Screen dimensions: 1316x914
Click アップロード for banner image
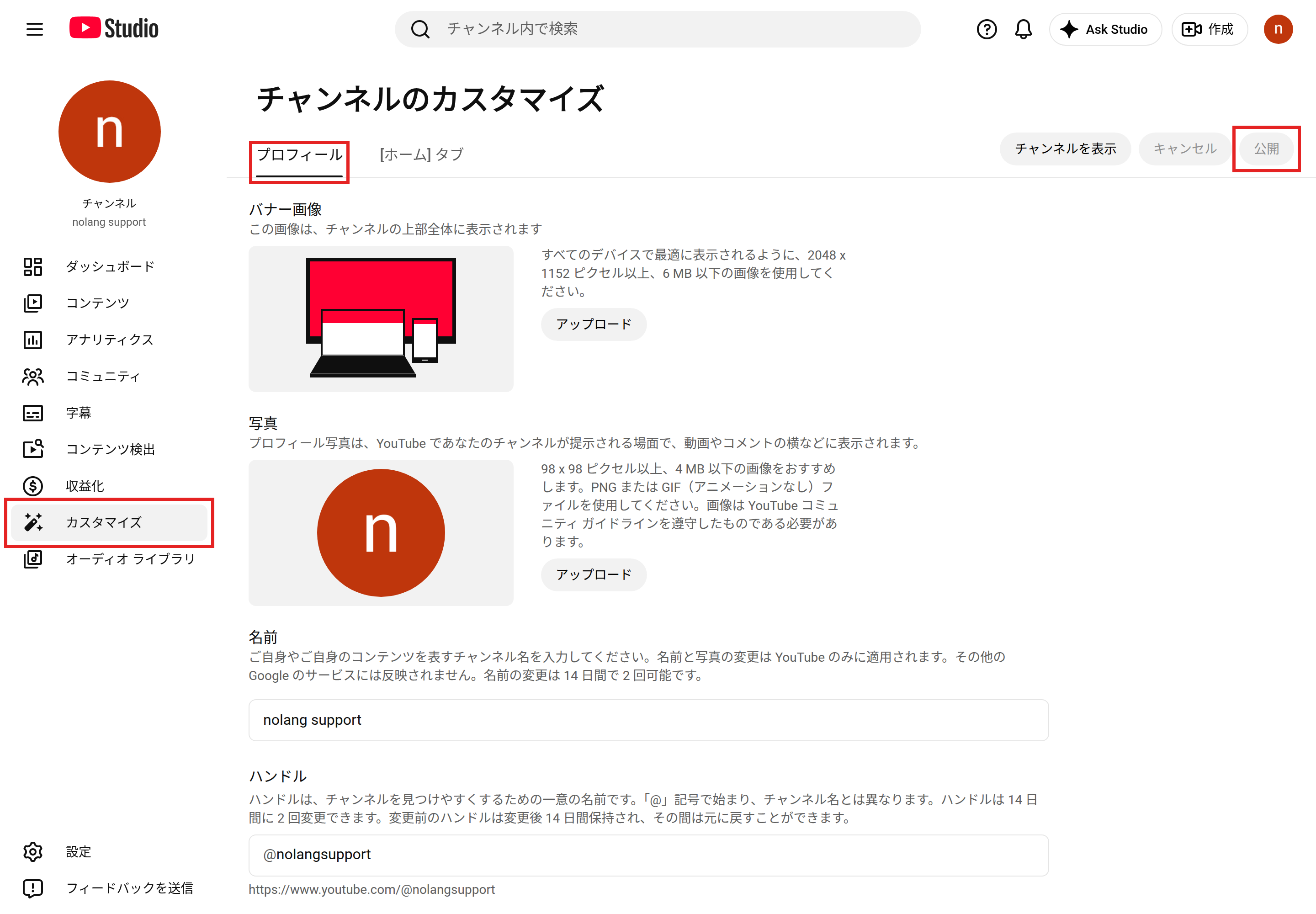click(594, 325)
